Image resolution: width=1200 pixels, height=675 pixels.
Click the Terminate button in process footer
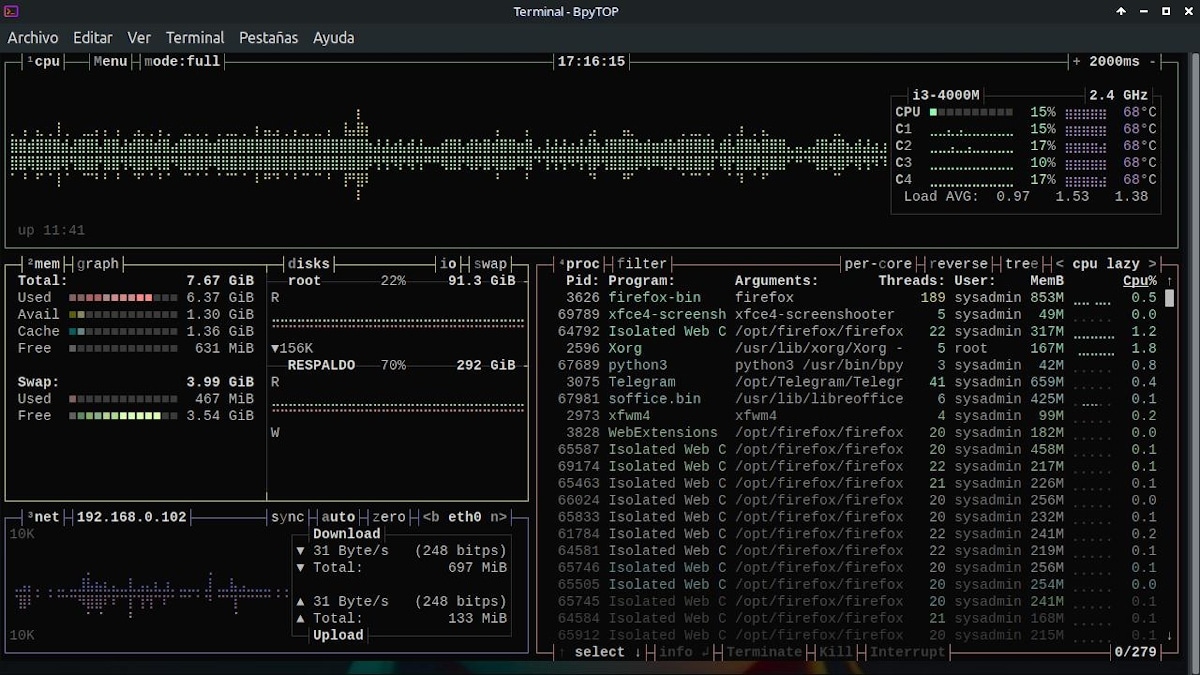(764, 652)
